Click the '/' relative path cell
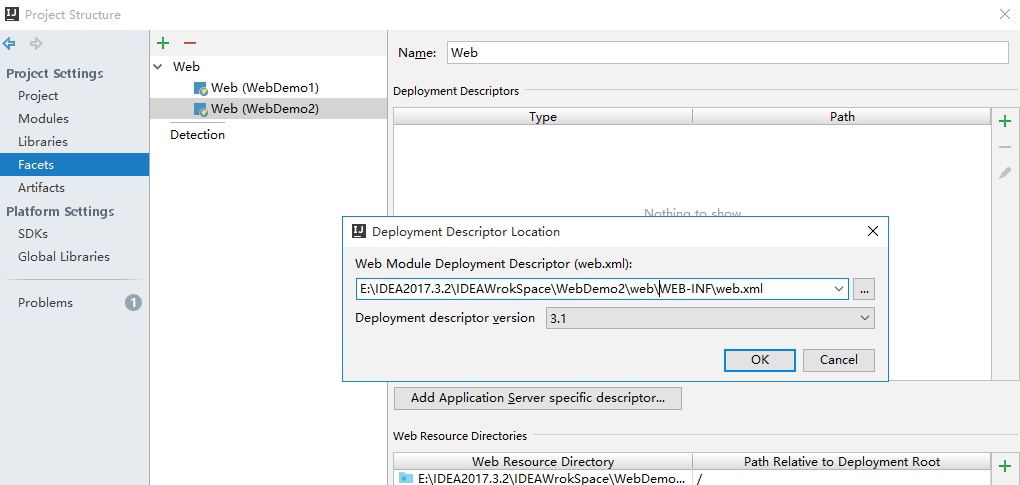This screenshot has width=1020, height=485. [x=842, y=478]
